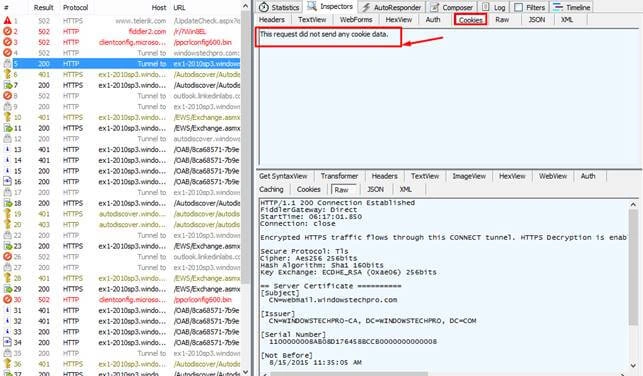Open response Raw tab
Viewport: 643px width, 376px height.
342,190
